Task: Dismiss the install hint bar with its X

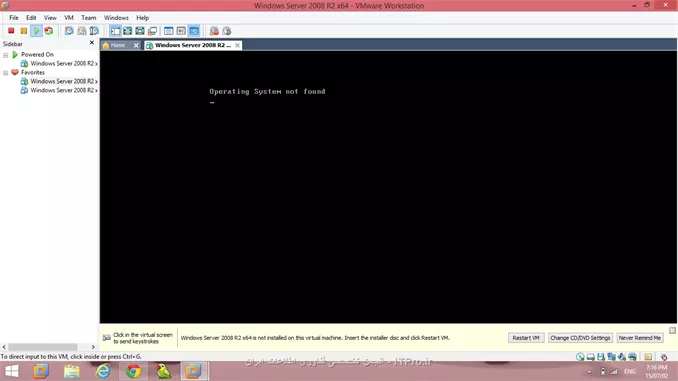Action: [672, 330]
